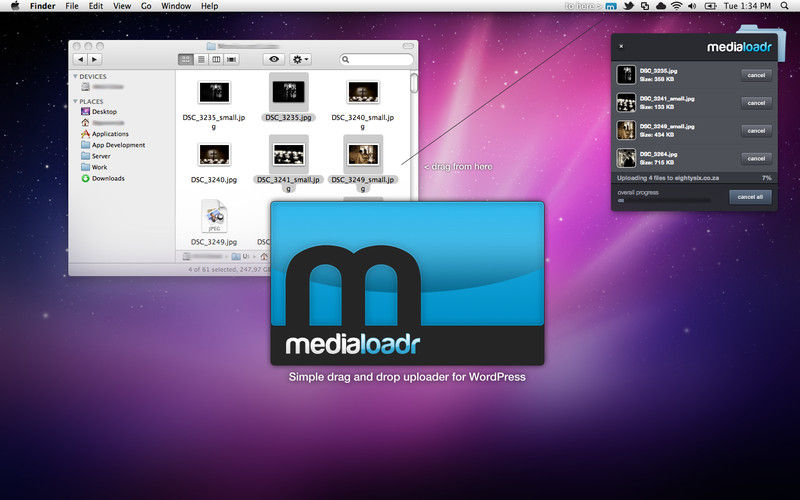Open the View menu
The width and height of the screenshot is (800, 500).
122,6
